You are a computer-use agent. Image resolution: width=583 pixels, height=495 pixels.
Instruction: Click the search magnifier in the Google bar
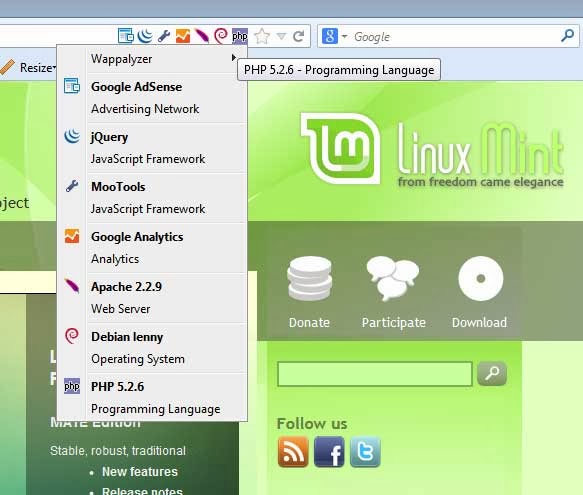point(567,36)
